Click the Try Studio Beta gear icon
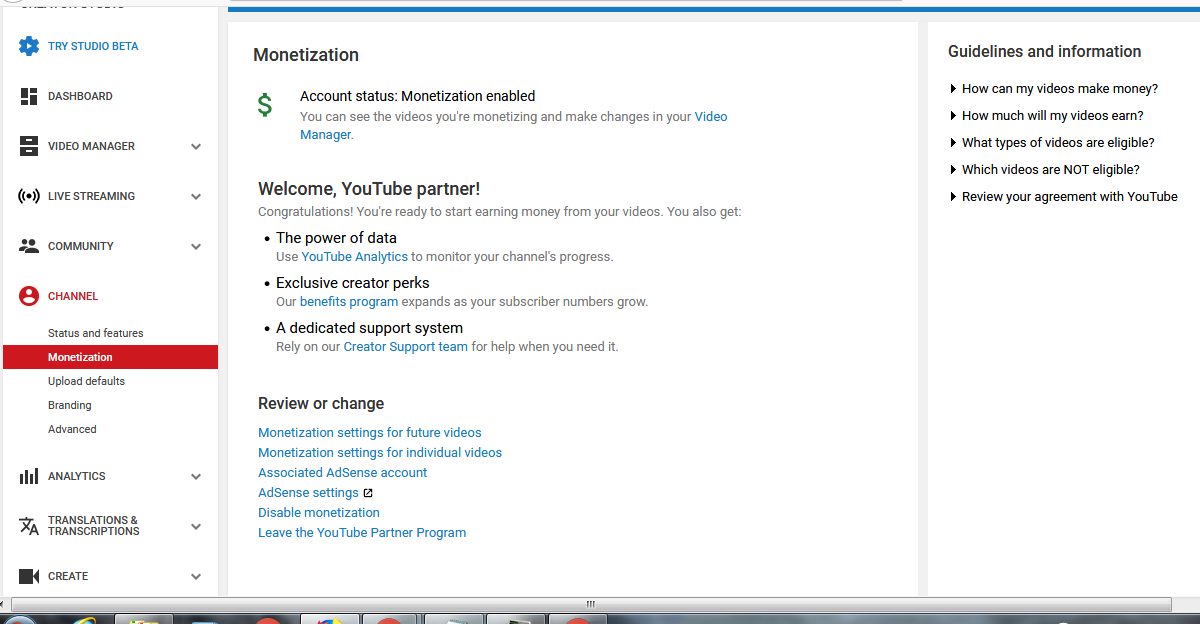1200x624 pixels. point(29,46)
